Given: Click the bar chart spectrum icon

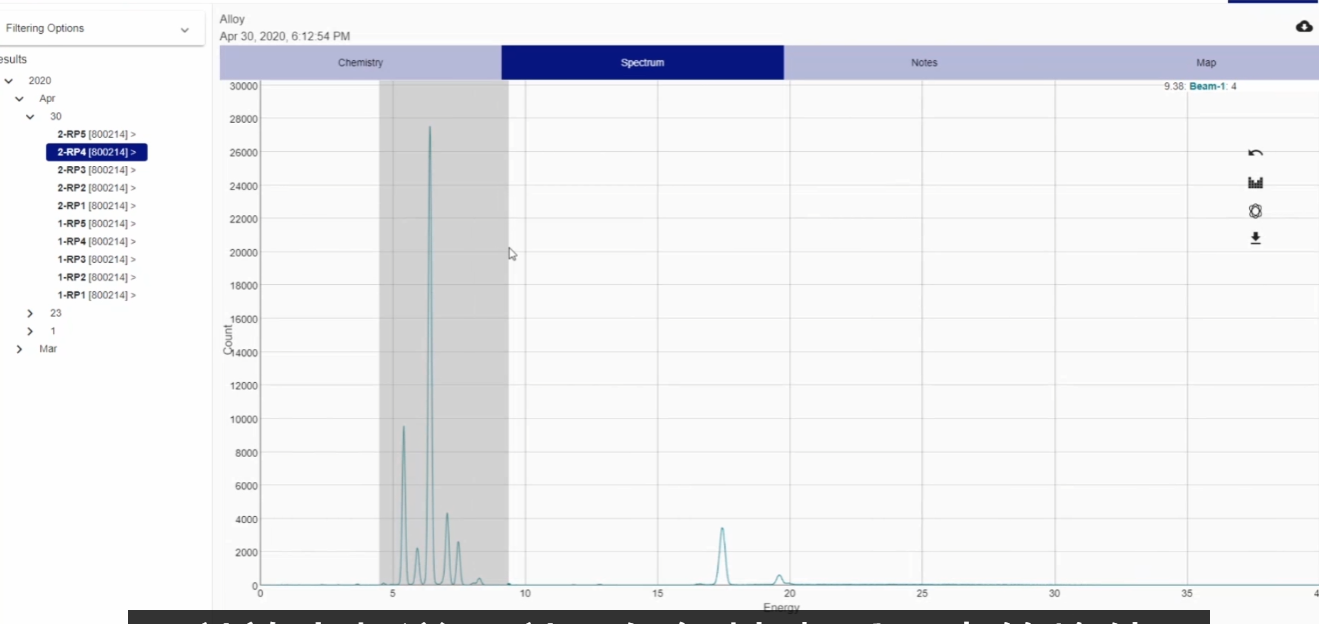Looking at the screenshot, I should (1255, 182).
